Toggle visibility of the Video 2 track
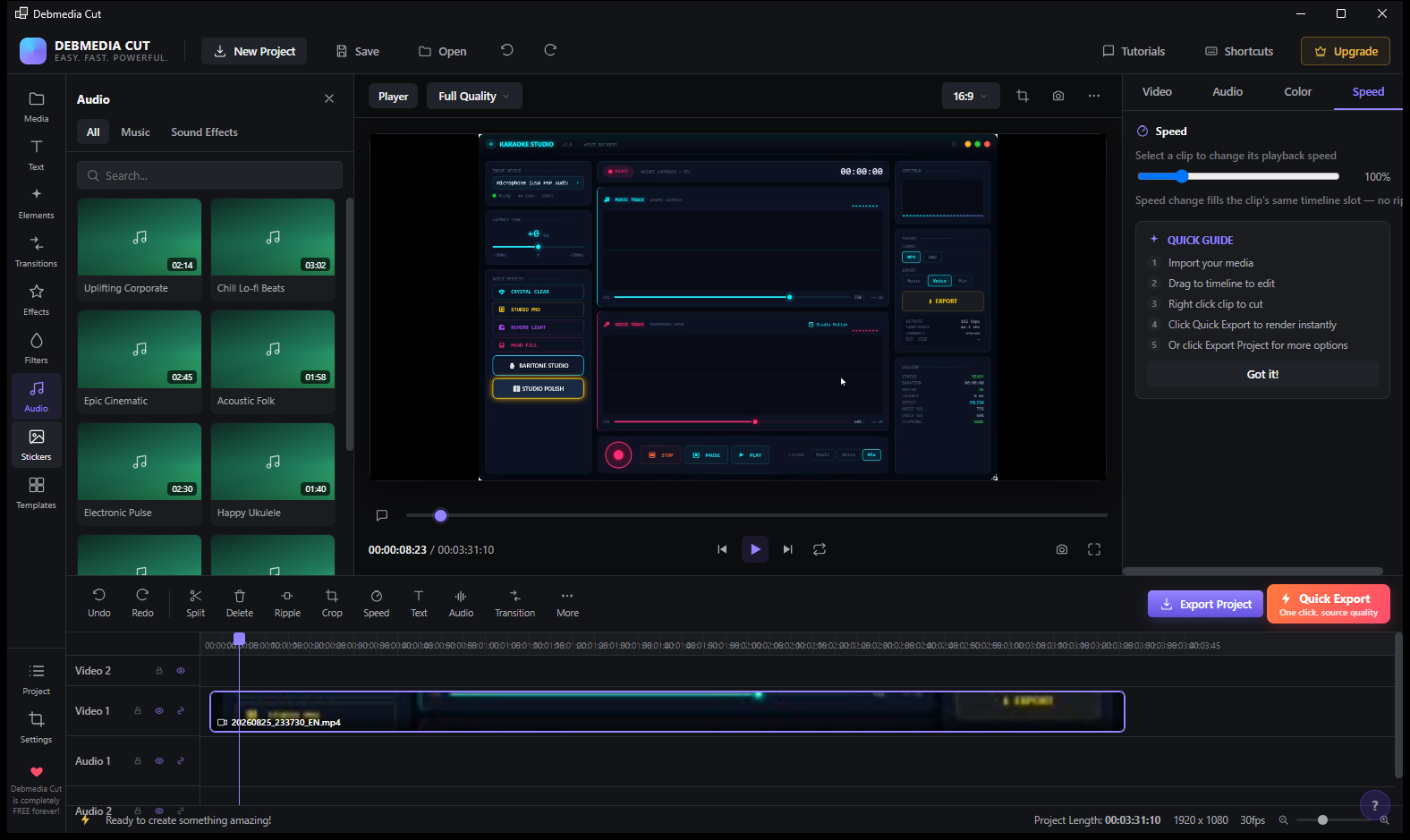Screen dimensions: 1410x840 coord(181,671)
